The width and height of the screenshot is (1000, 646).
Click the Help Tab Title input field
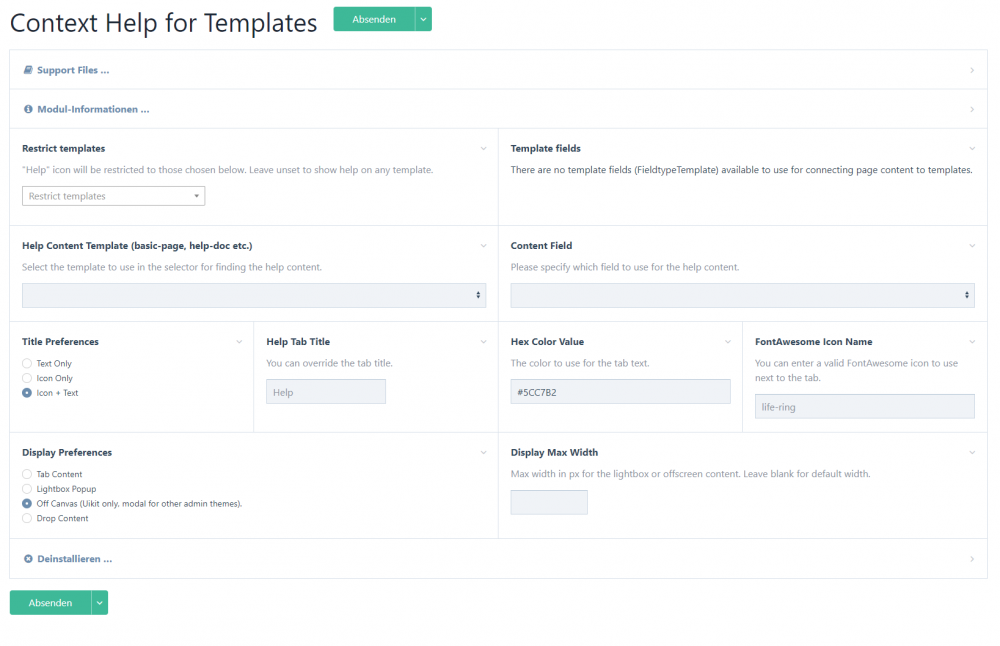tap(325, 392)
